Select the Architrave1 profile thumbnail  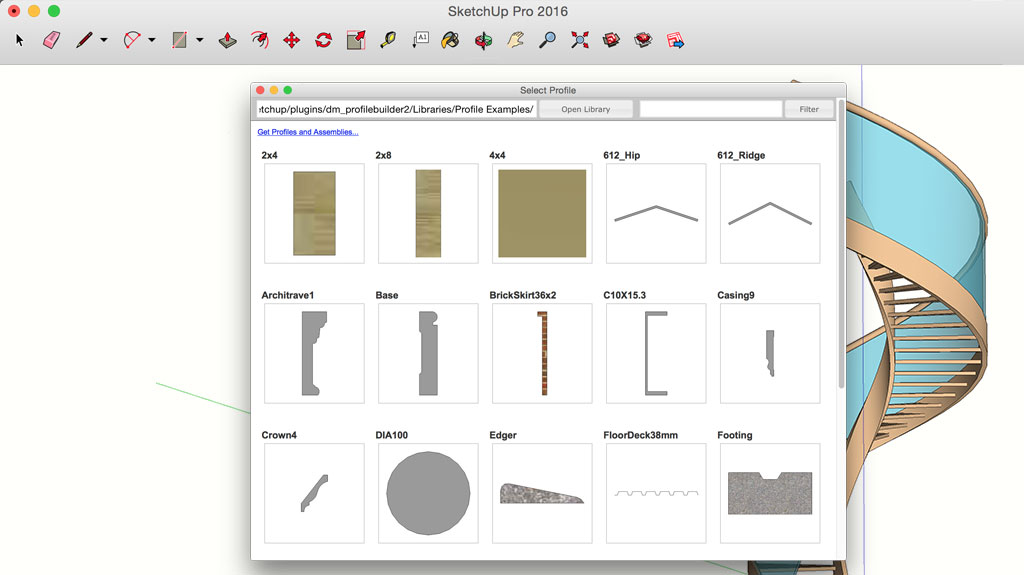314,353
